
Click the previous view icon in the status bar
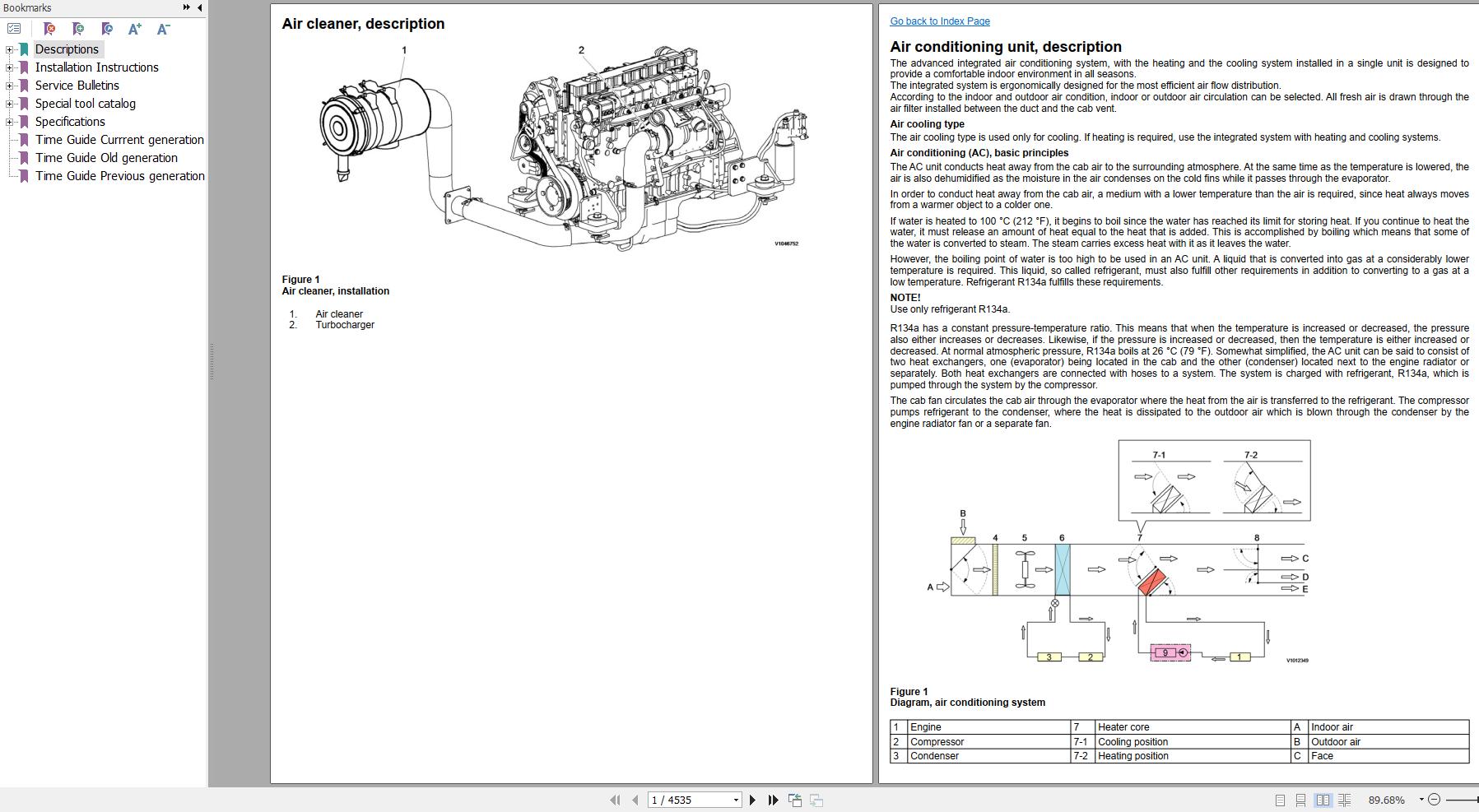click(x=795, y=800)
